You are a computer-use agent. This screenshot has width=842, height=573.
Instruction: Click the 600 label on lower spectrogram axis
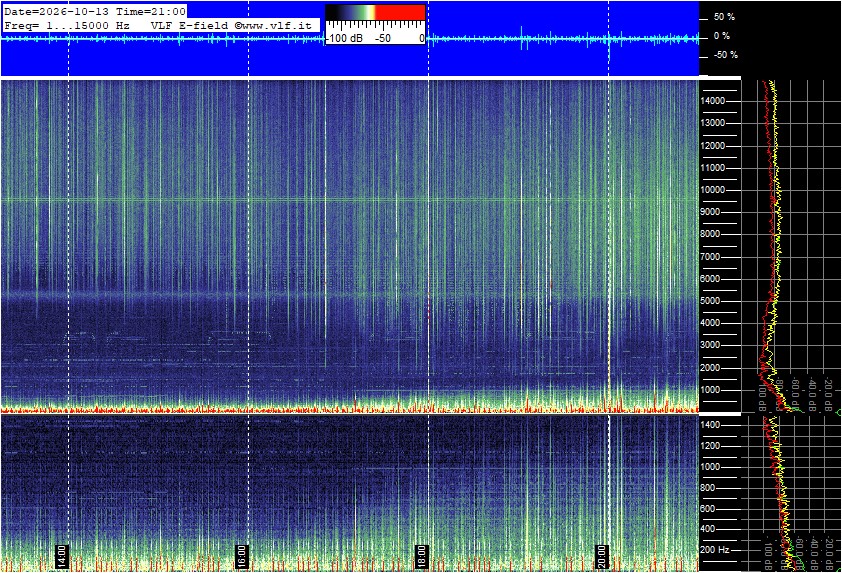708,509
